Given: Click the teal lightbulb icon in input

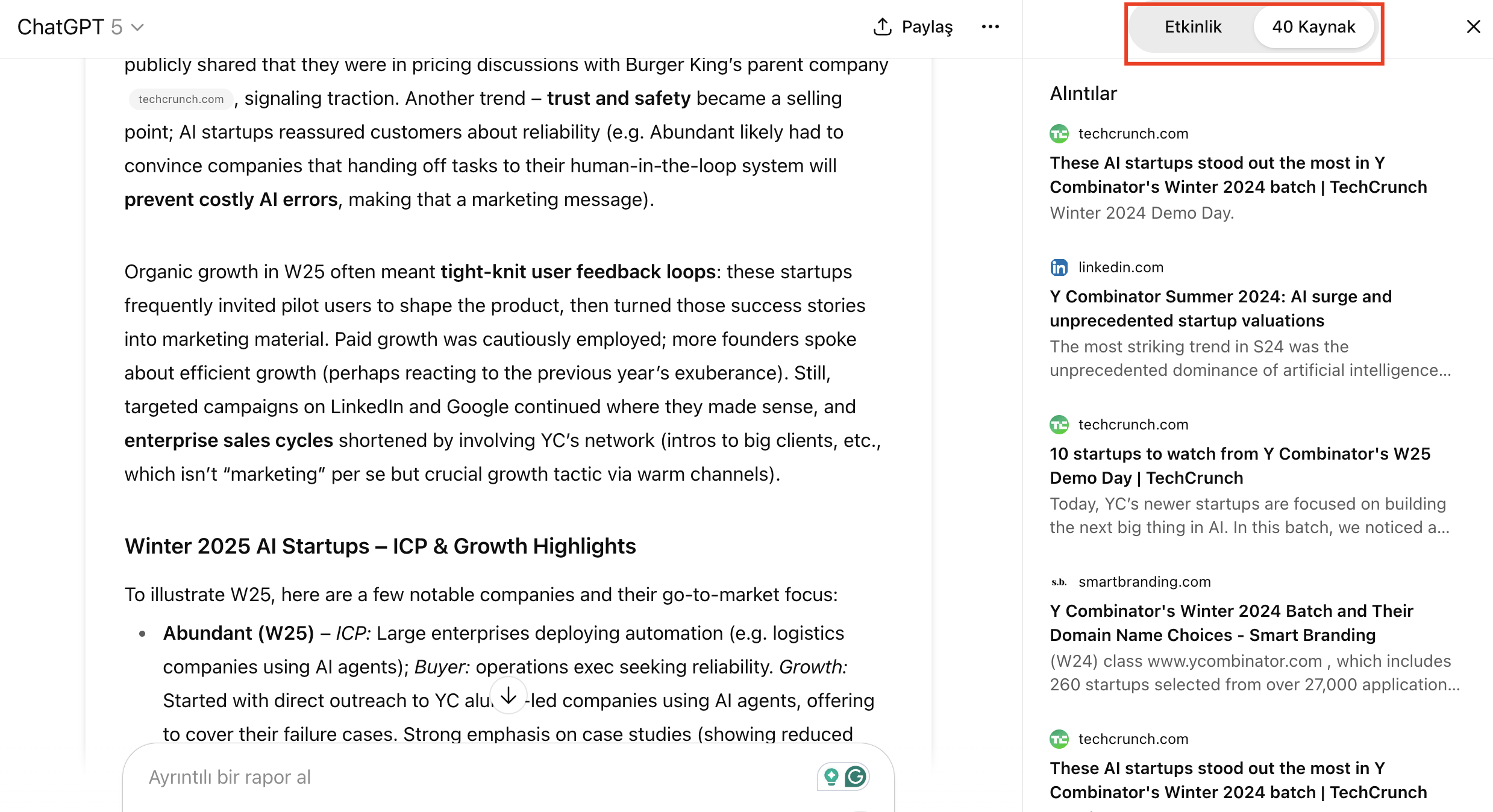Looking at the screenshot, I should point(831,777).
